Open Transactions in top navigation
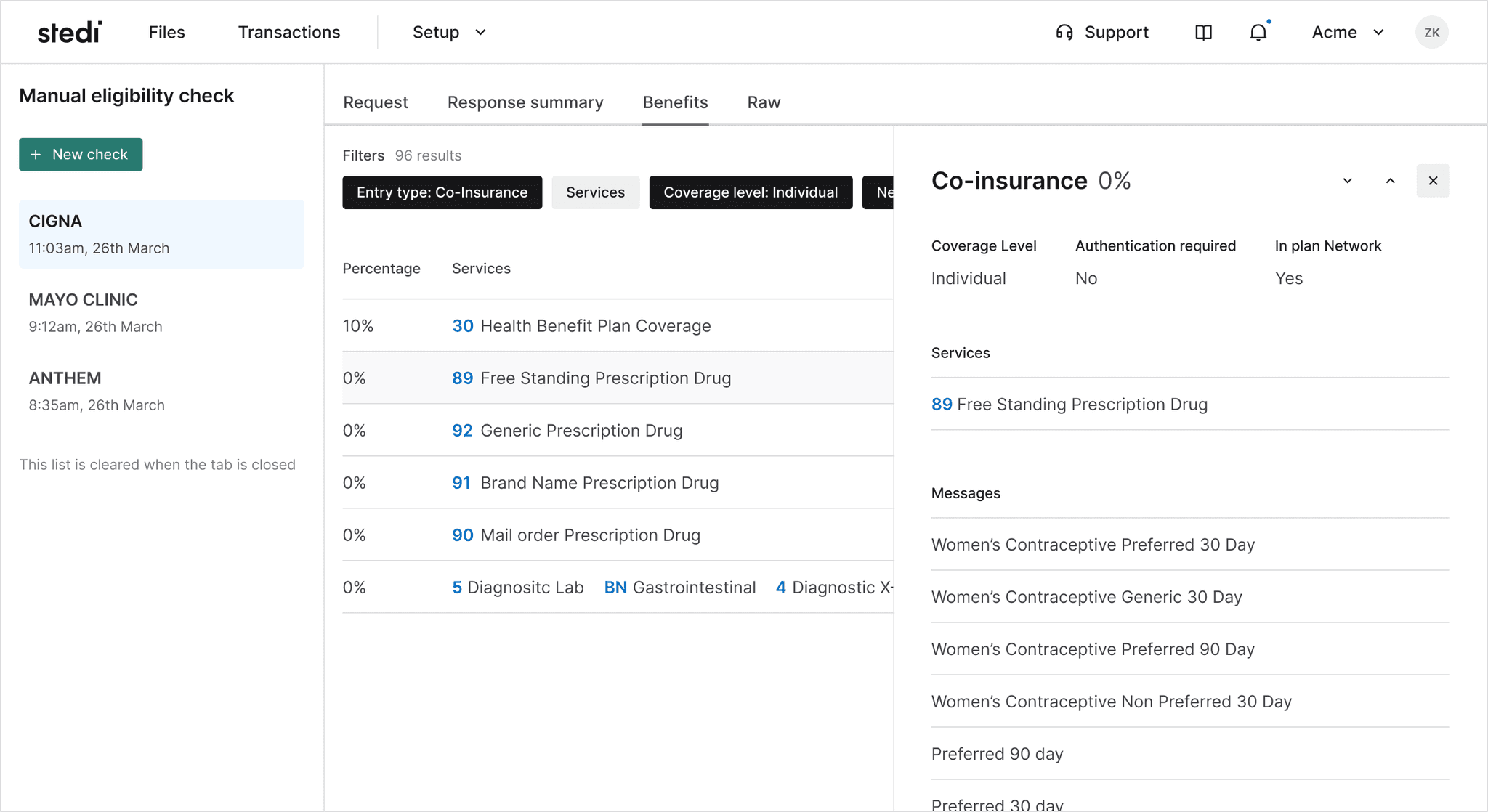Viewport: 1488px width, 812px height. tap(289, 33)
